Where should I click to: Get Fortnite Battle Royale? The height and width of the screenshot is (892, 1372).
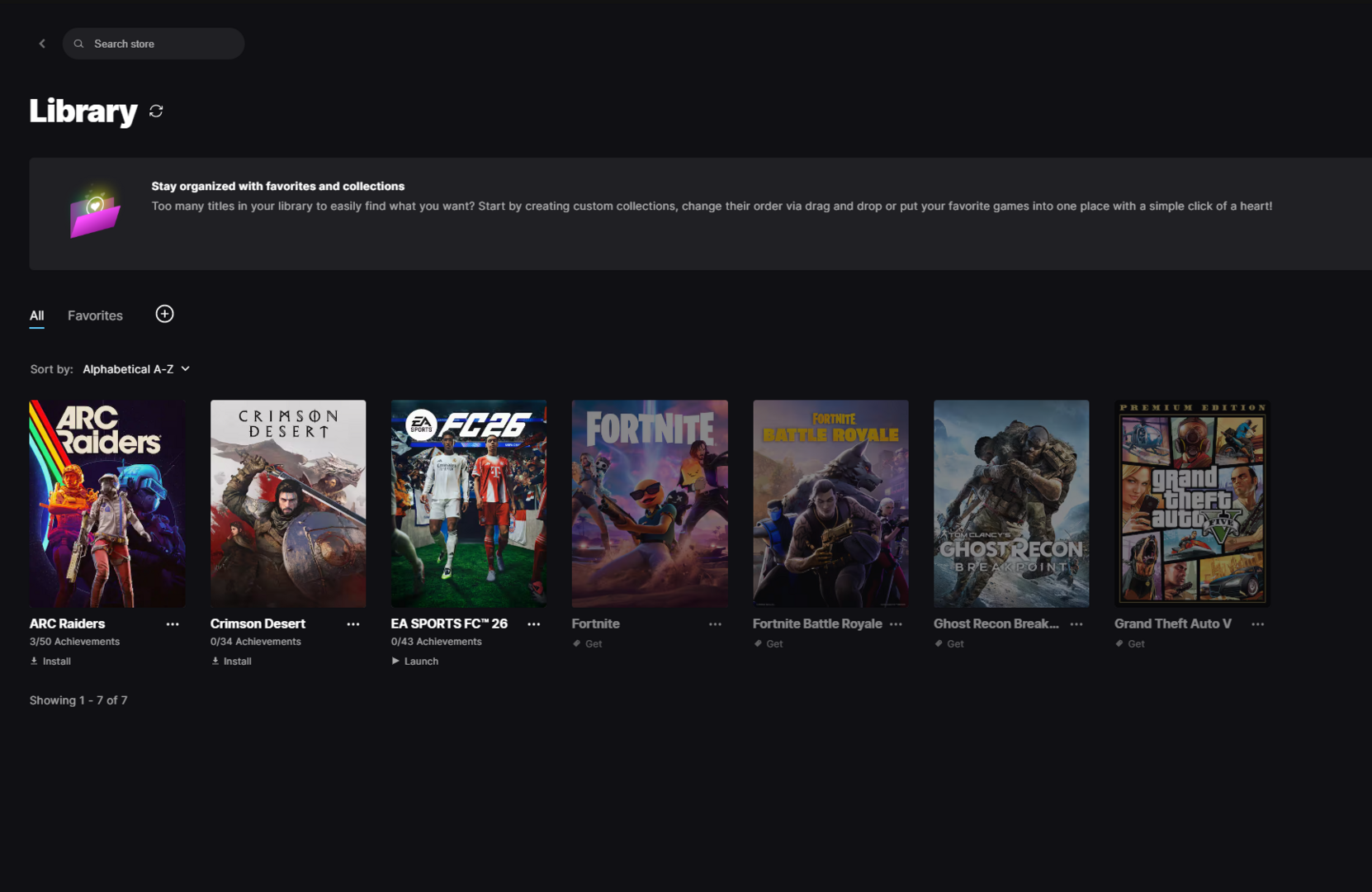point(768,643)
